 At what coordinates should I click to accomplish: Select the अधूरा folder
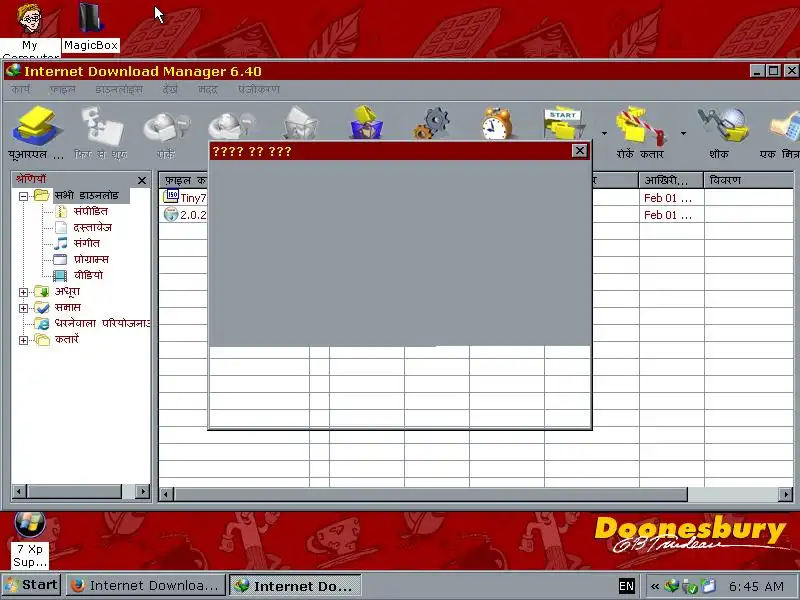pos(67,292)
